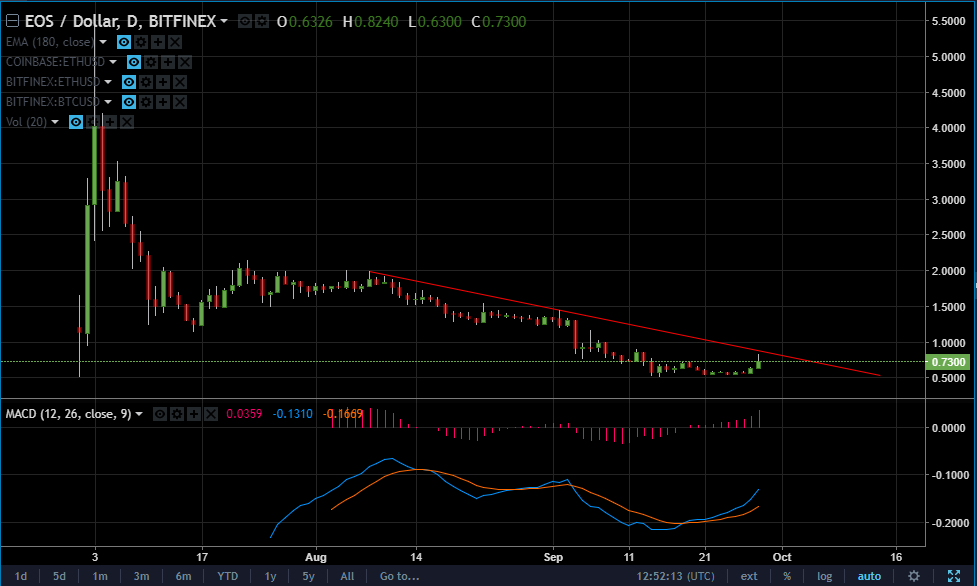977x586 pixels.
Task: Remove the COINBASE:ETHUSD overlay
Action: click(185, 62)
